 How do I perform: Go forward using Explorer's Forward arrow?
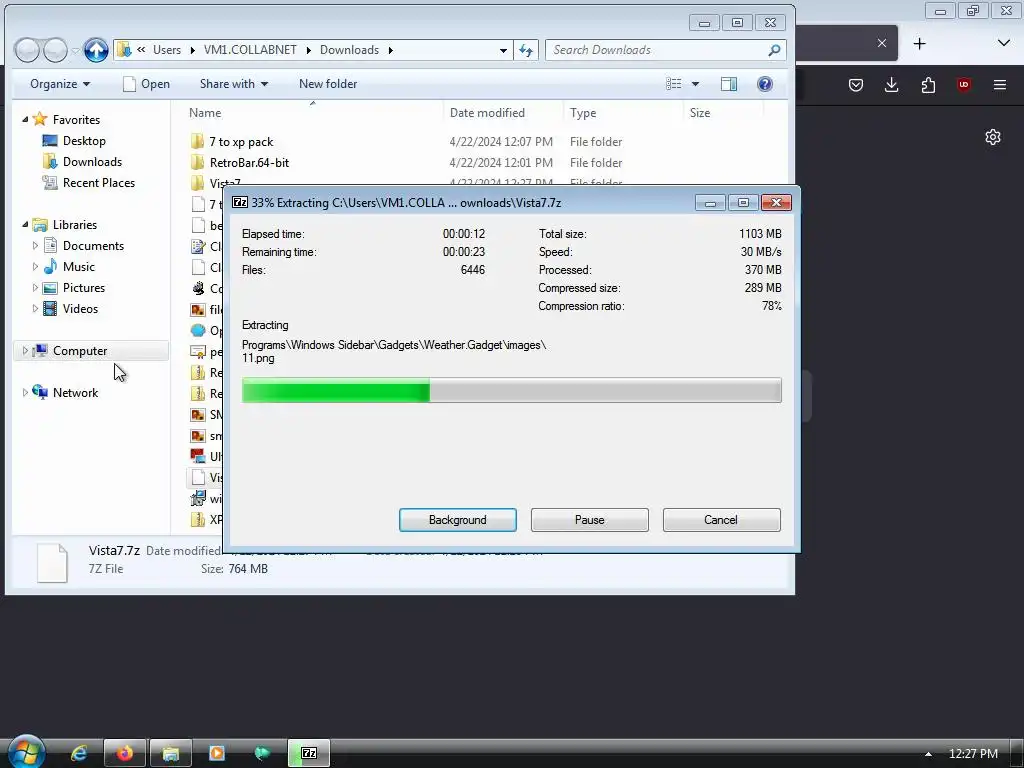click(x=55, y=50)
